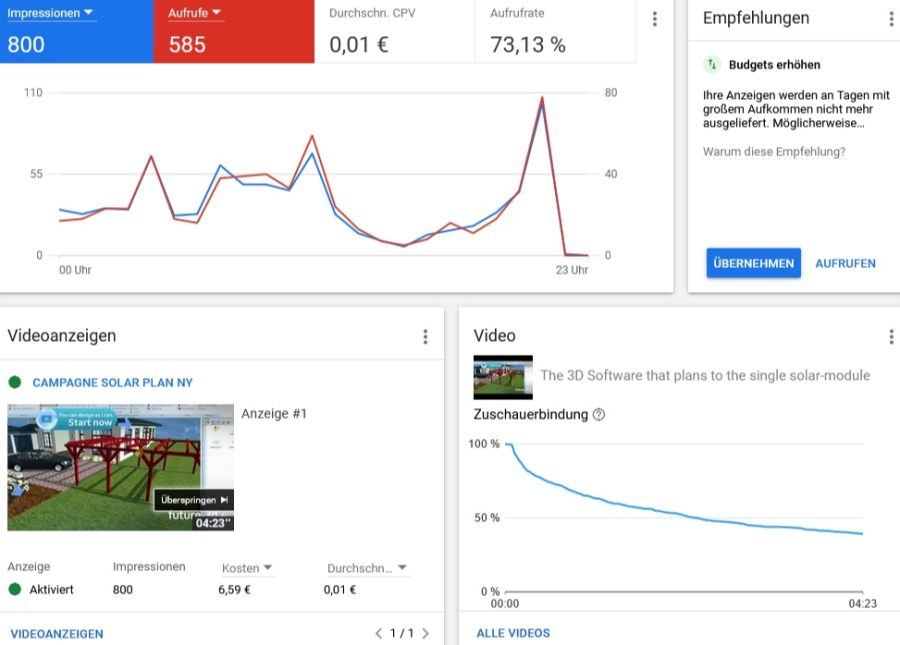The image size is (900, 645).
Task: Open the chart card three-dot menu
Action: tap(655, 19)
